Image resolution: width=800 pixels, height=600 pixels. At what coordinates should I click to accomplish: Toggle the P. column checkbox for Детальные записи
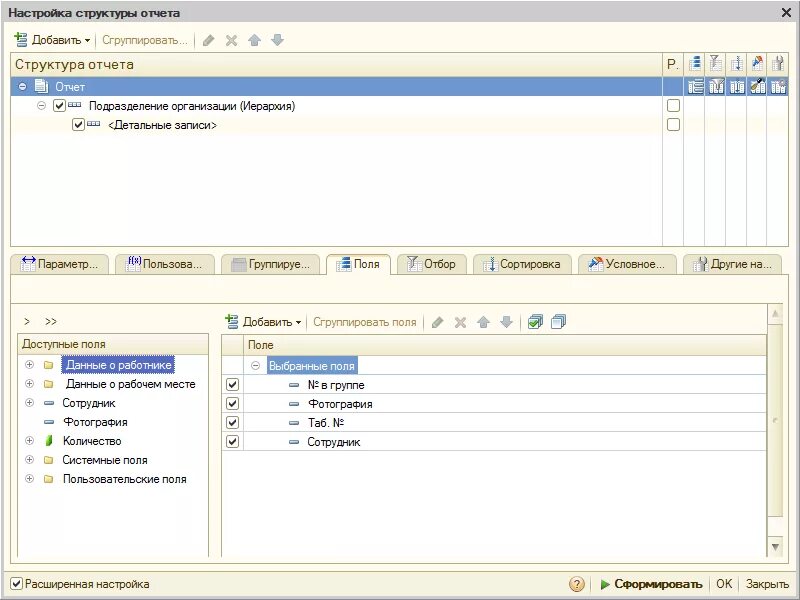tap(673, 124)
